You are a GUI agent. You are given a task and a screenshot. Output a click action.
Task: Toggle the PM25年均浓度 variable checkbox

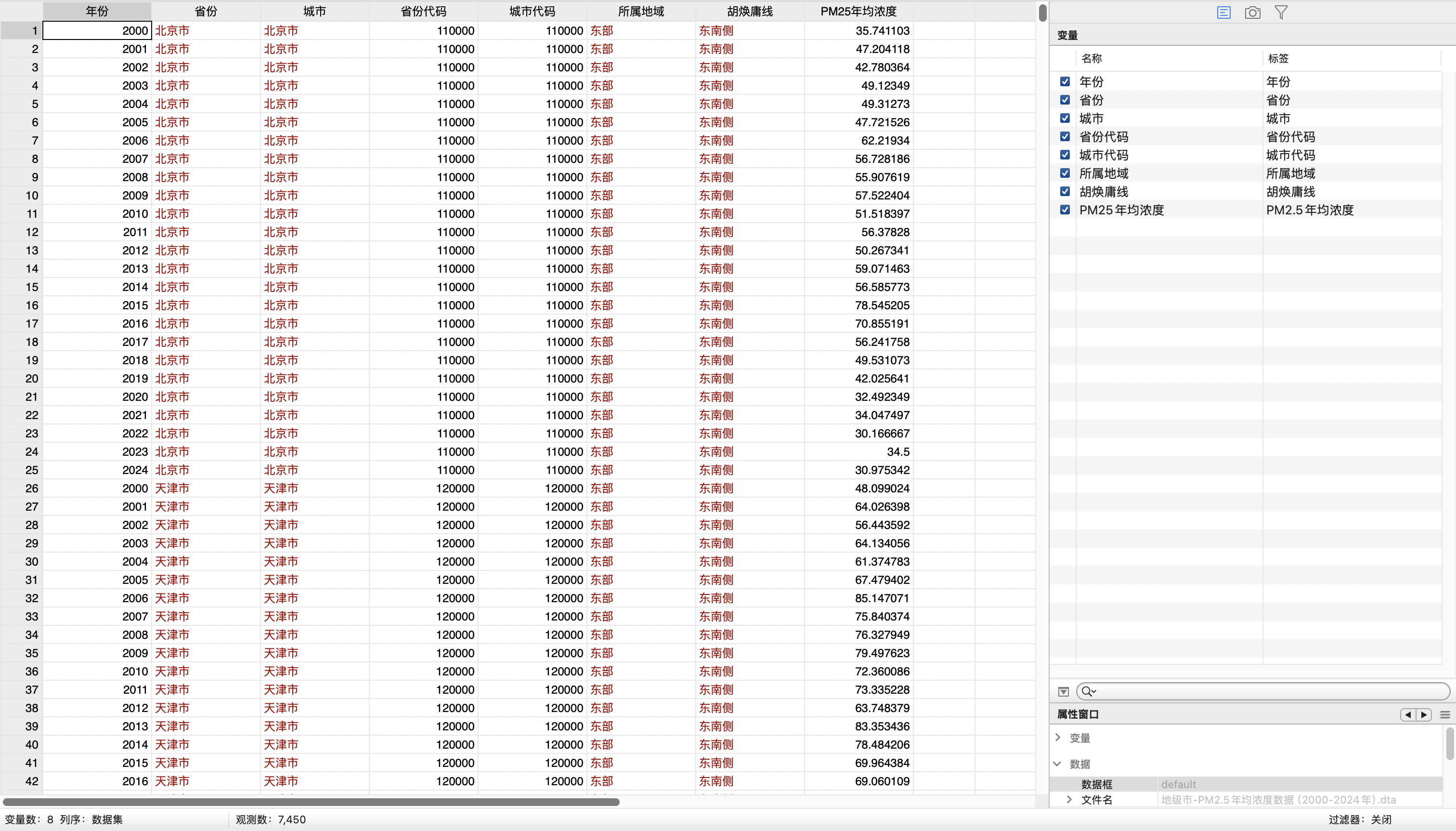1065,210
